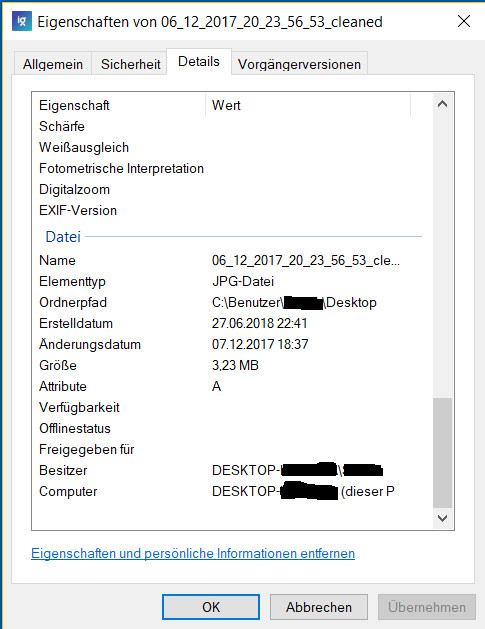
Task: Confirm with the OK button
Action: pos(211,607)
